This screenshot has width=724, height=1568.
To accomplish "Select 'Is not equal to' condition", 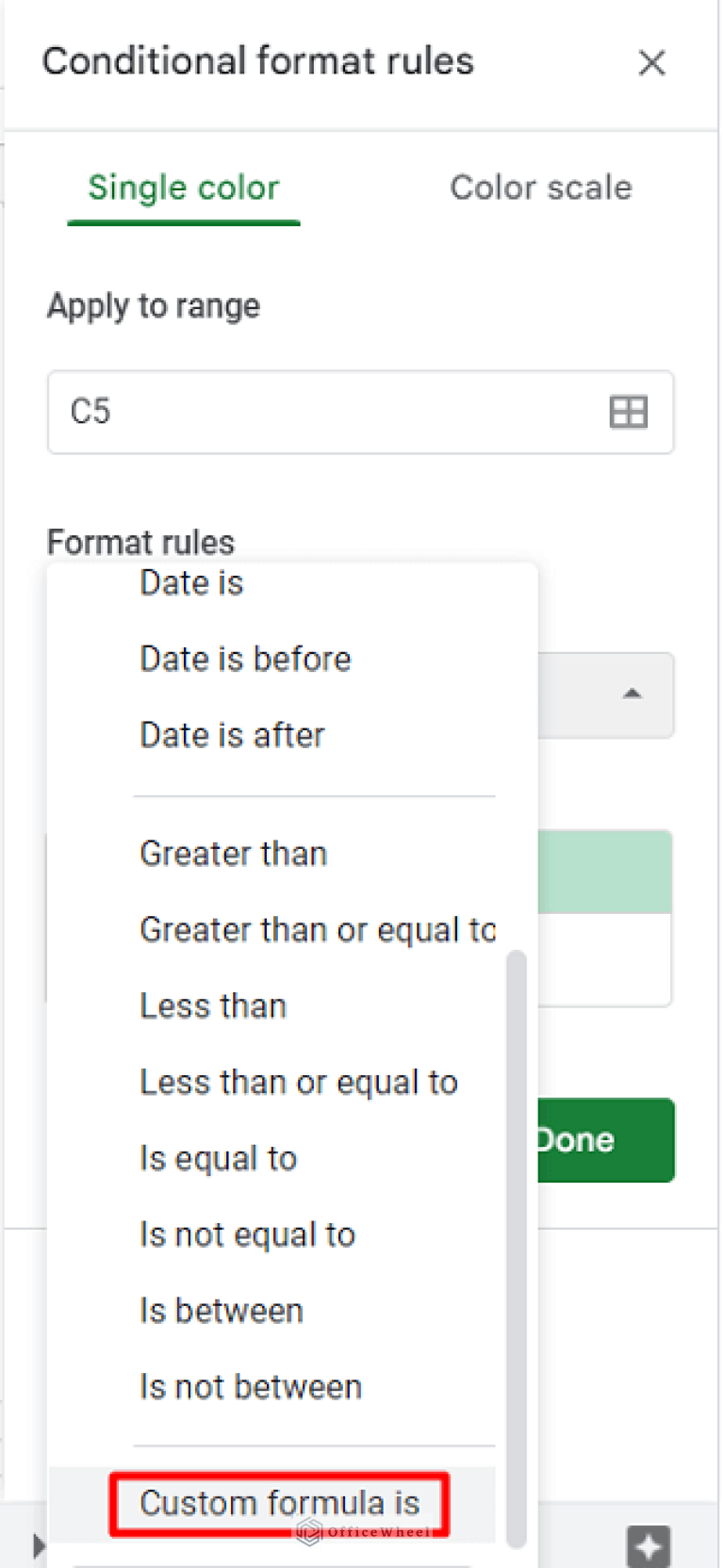I will click(247, 1234).
